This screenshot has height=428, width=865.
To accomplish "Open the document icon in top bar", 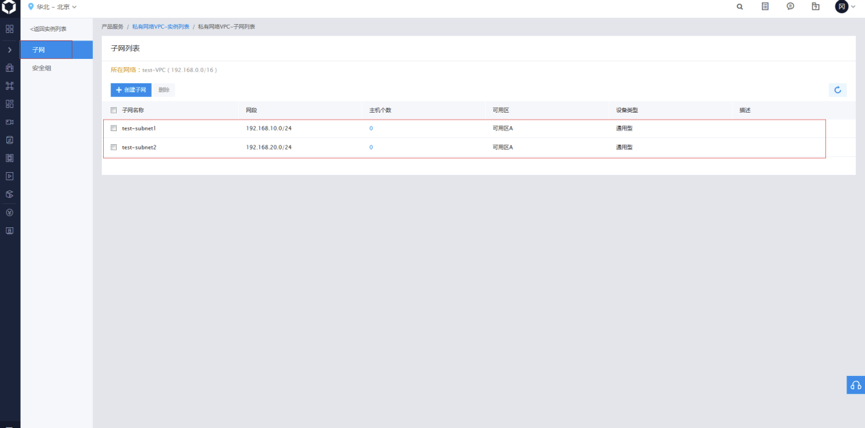I will [765, 7].
